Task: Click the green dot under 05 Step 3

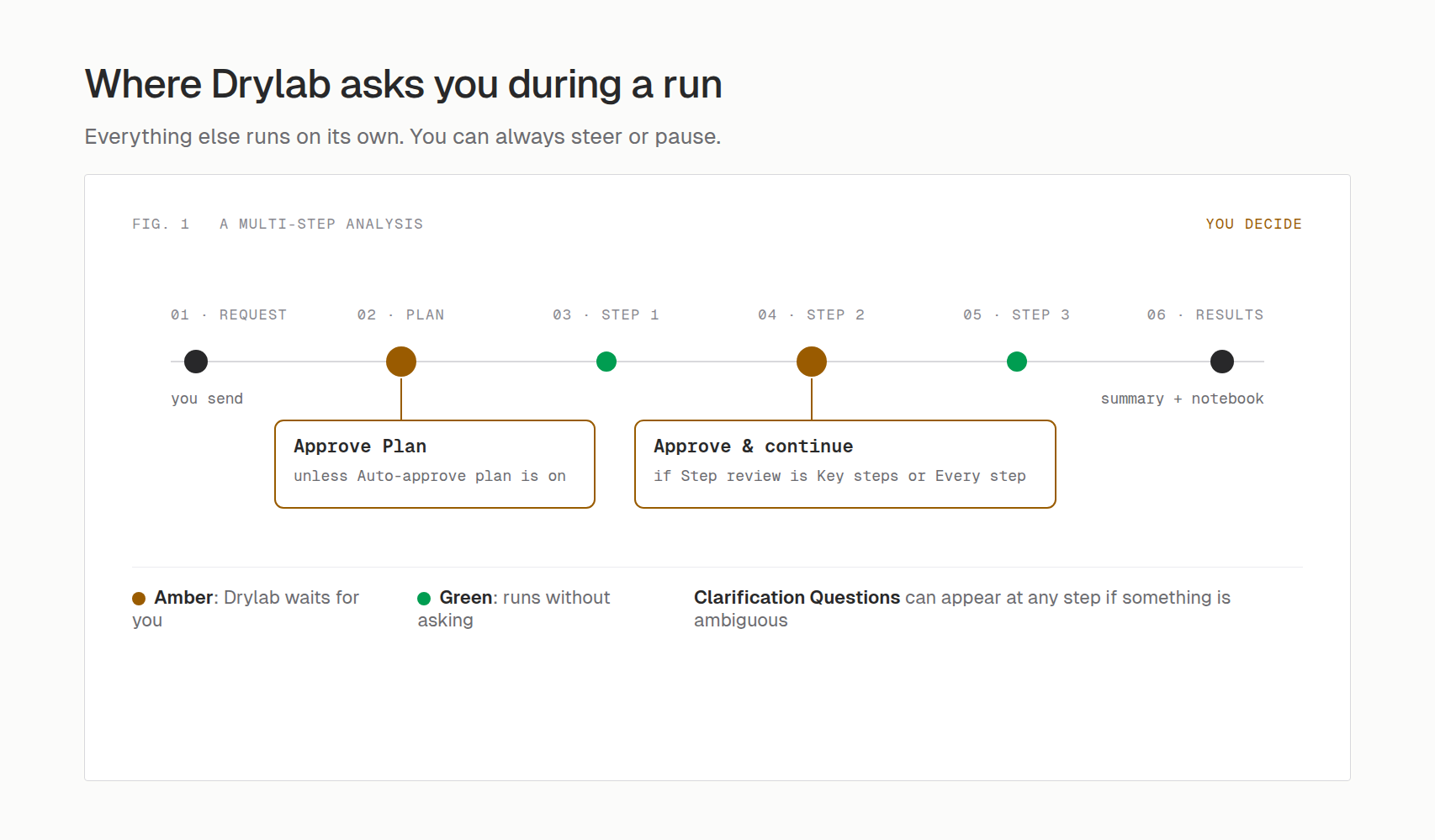Action: click(1017, 362)
